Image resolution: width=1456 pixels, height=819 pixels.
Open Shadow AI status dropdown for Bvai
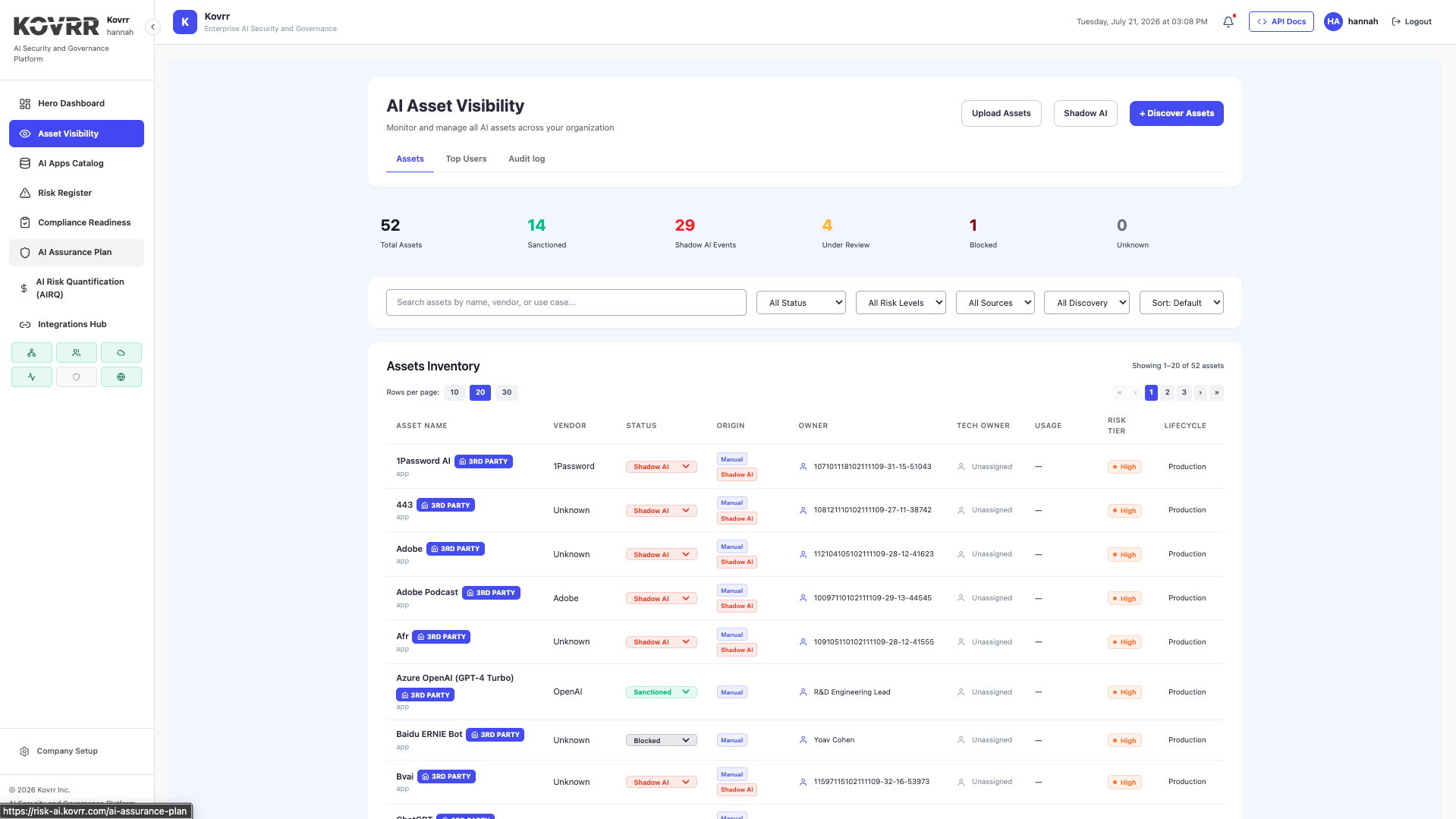pyautogui.click(x=662, y=783)
